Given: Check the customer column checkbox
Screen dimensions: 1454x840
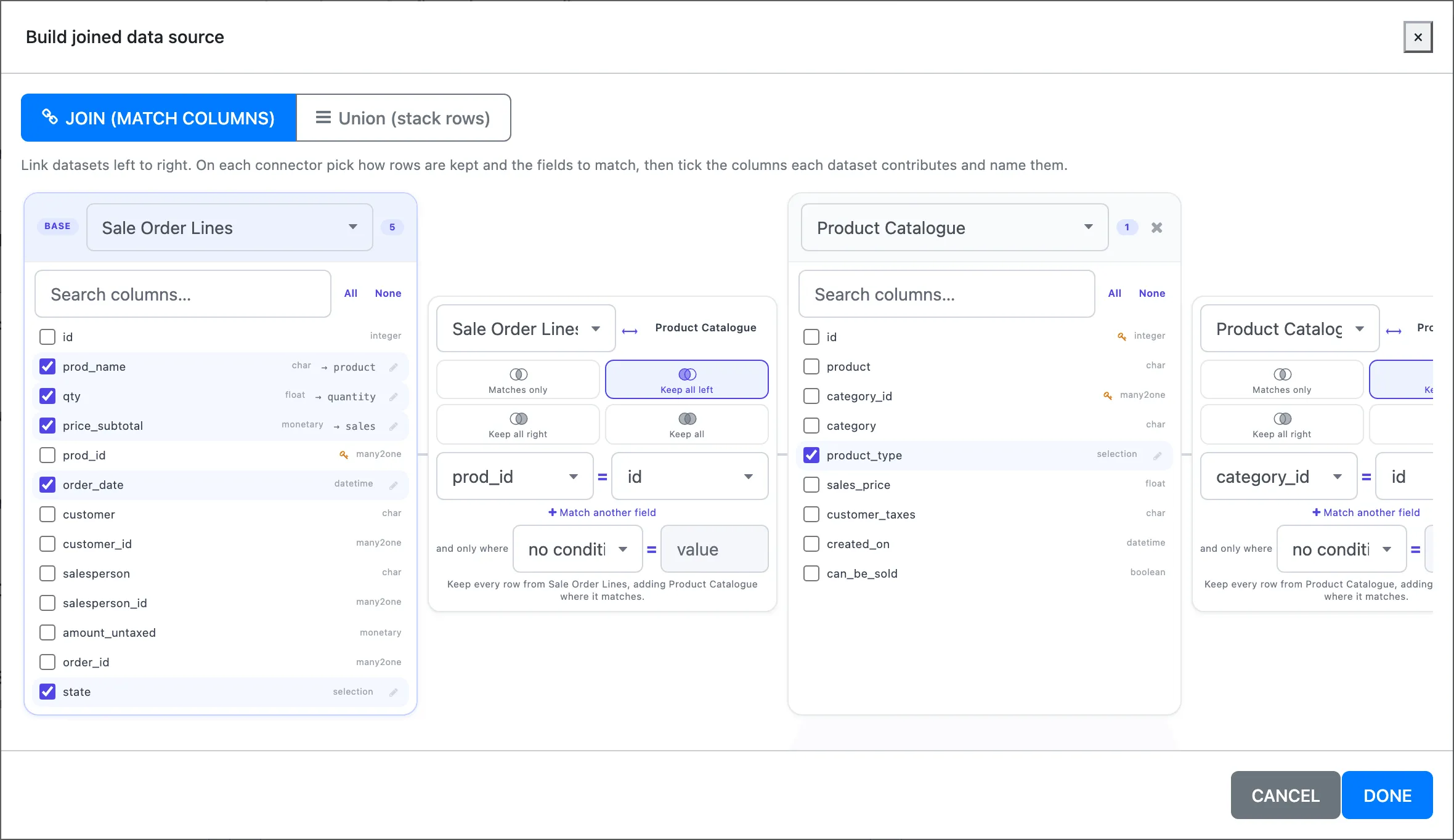Looking at the screenshot, I should (x=47, y=514).
